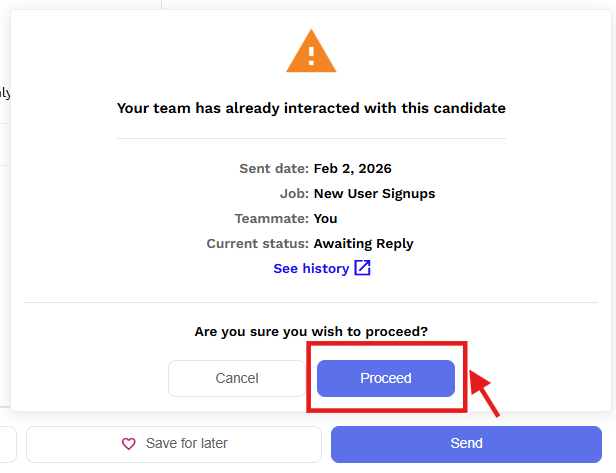Click the Awaiting Reply status text
Viewport: 616px width, 473px height.
click(x=363, y=243)
